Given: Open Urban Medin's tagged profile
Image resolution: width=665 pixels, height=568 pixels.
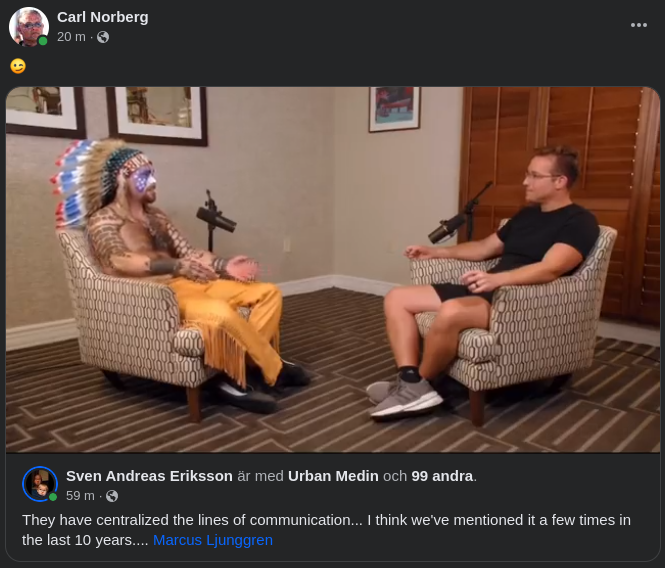Looking at the screenshot, I should tap(333, 476).
